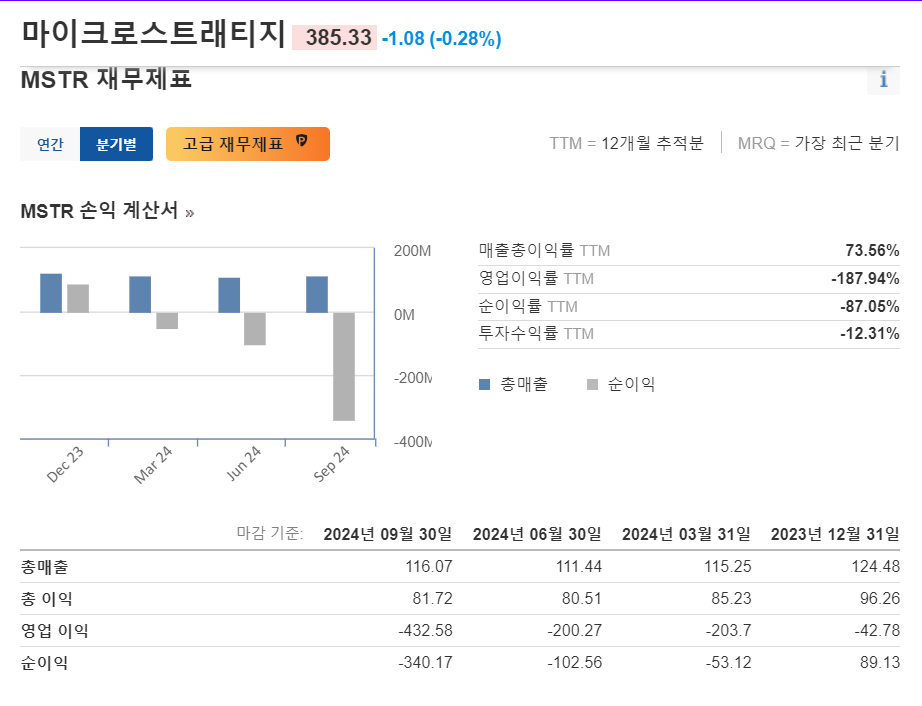Click the Dec 23 revenue bar
This screenshot has width=922, height=706.
(51, 293)
